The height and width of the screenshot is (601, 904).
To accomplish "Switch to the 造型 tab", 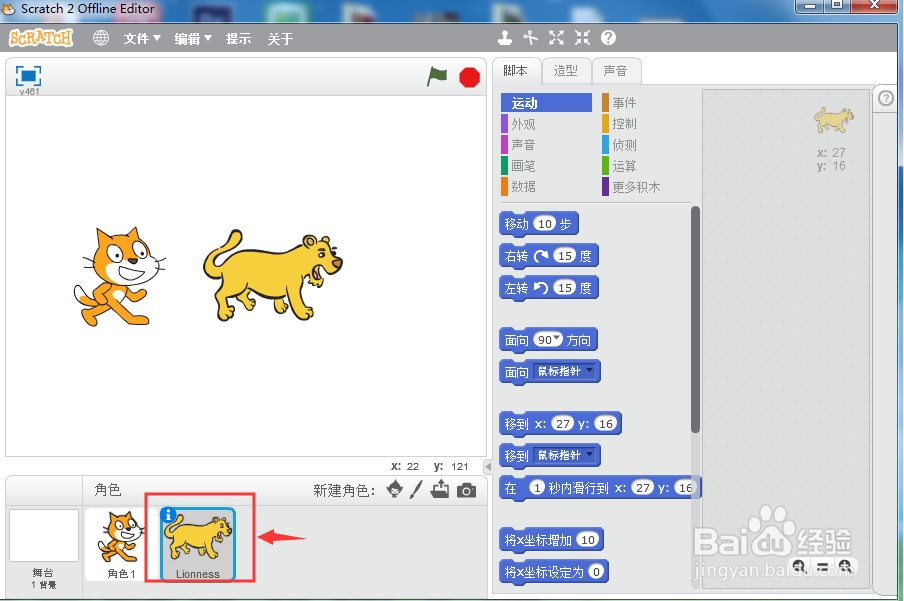I will tap(566, 71).
